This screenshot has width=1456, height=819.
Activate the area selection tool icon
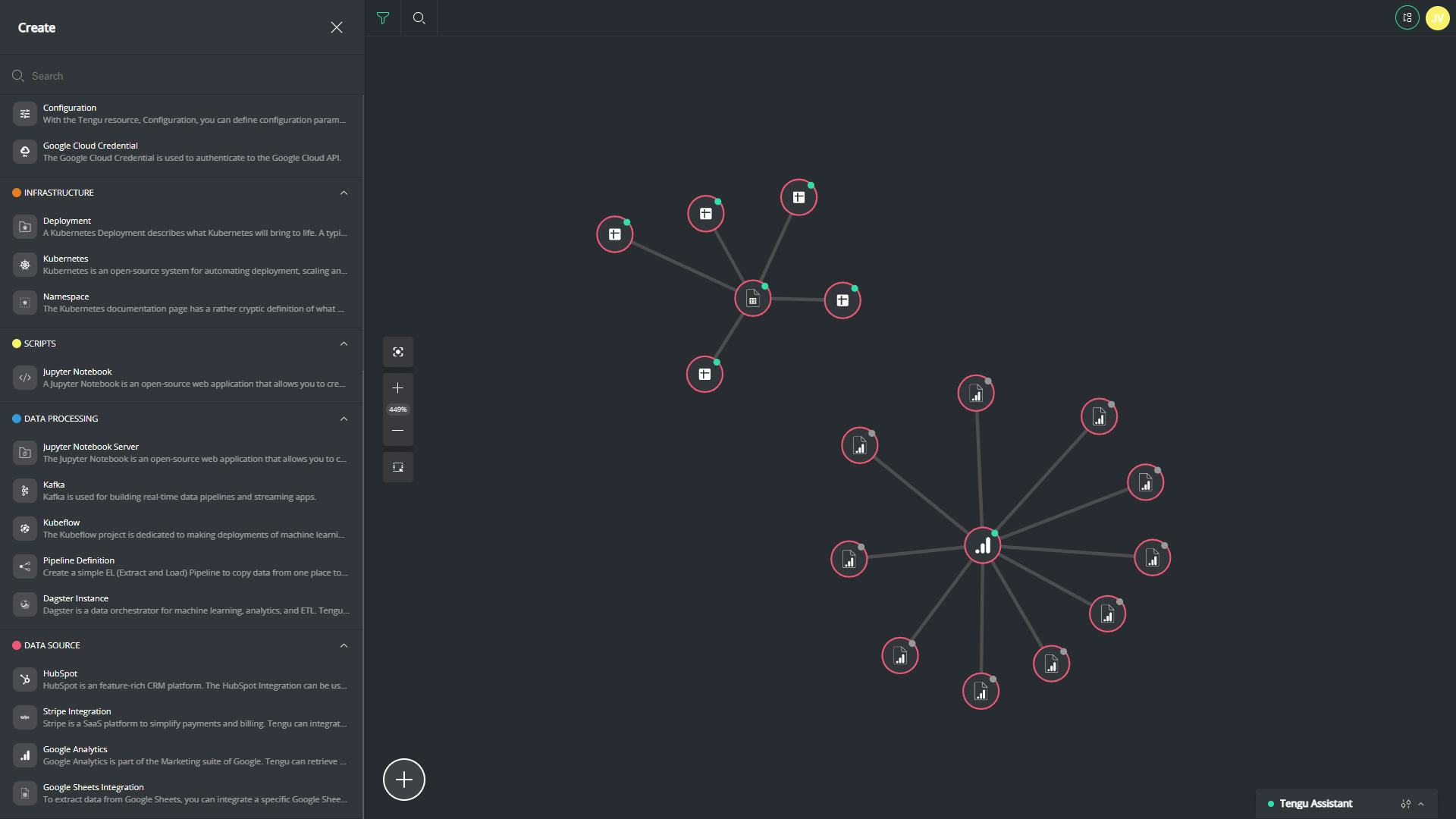tap(398, 467)
